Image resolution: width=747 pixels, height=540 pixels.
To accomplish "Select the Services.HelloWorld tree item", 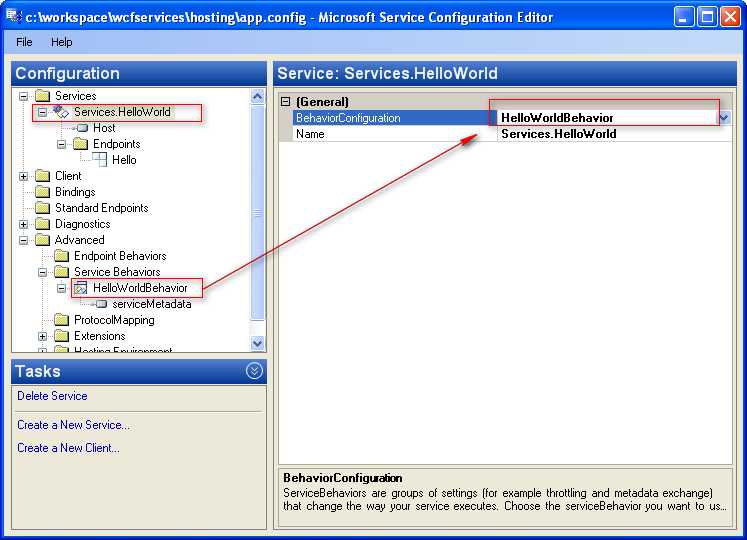I will pos(122,112).
